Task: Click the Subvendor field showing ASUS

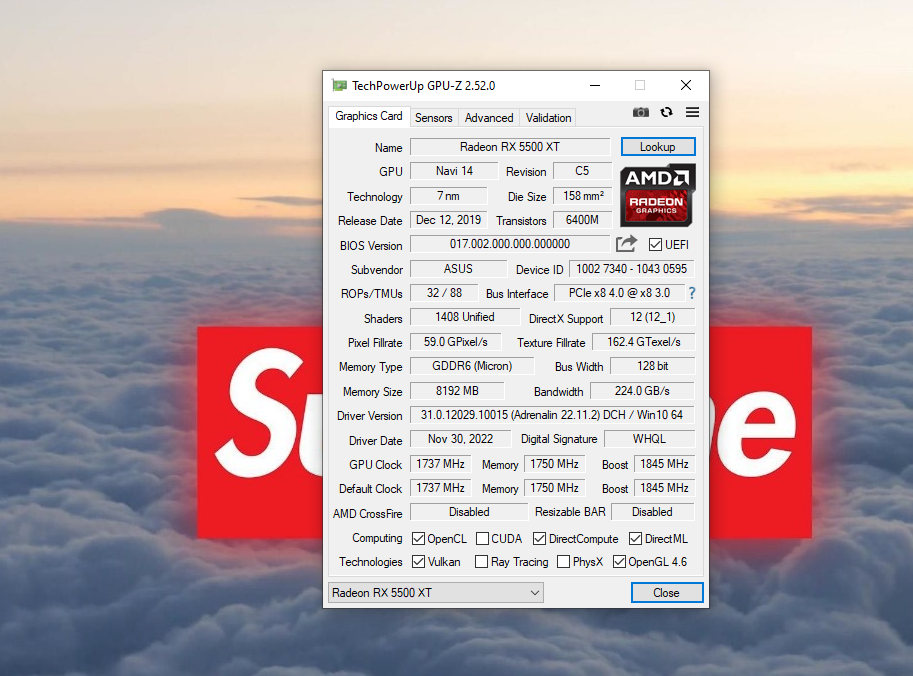Action: pyautogui.click(x=458, y=269)
